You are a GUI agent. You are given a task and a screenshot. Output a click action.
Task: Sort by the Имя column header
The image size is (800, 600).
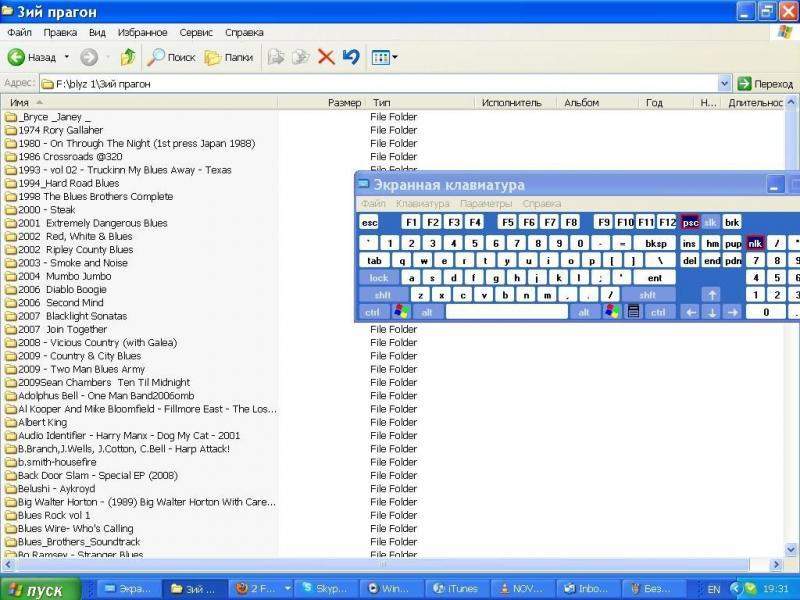[139, 103]
